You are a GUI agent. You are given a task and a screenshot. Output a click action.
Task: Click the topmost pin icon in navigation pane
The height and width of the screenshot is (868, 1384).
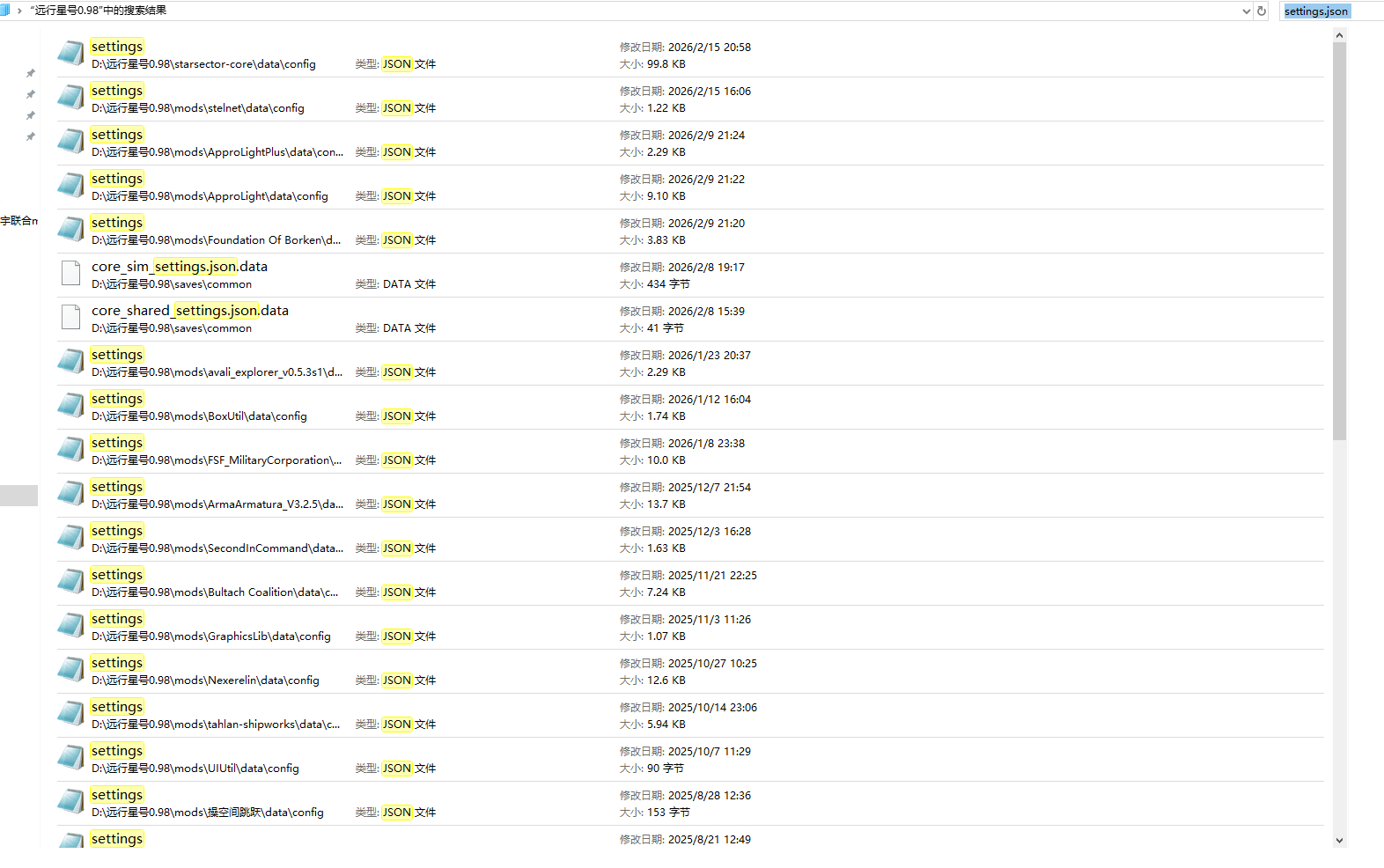tap(31, 73)
